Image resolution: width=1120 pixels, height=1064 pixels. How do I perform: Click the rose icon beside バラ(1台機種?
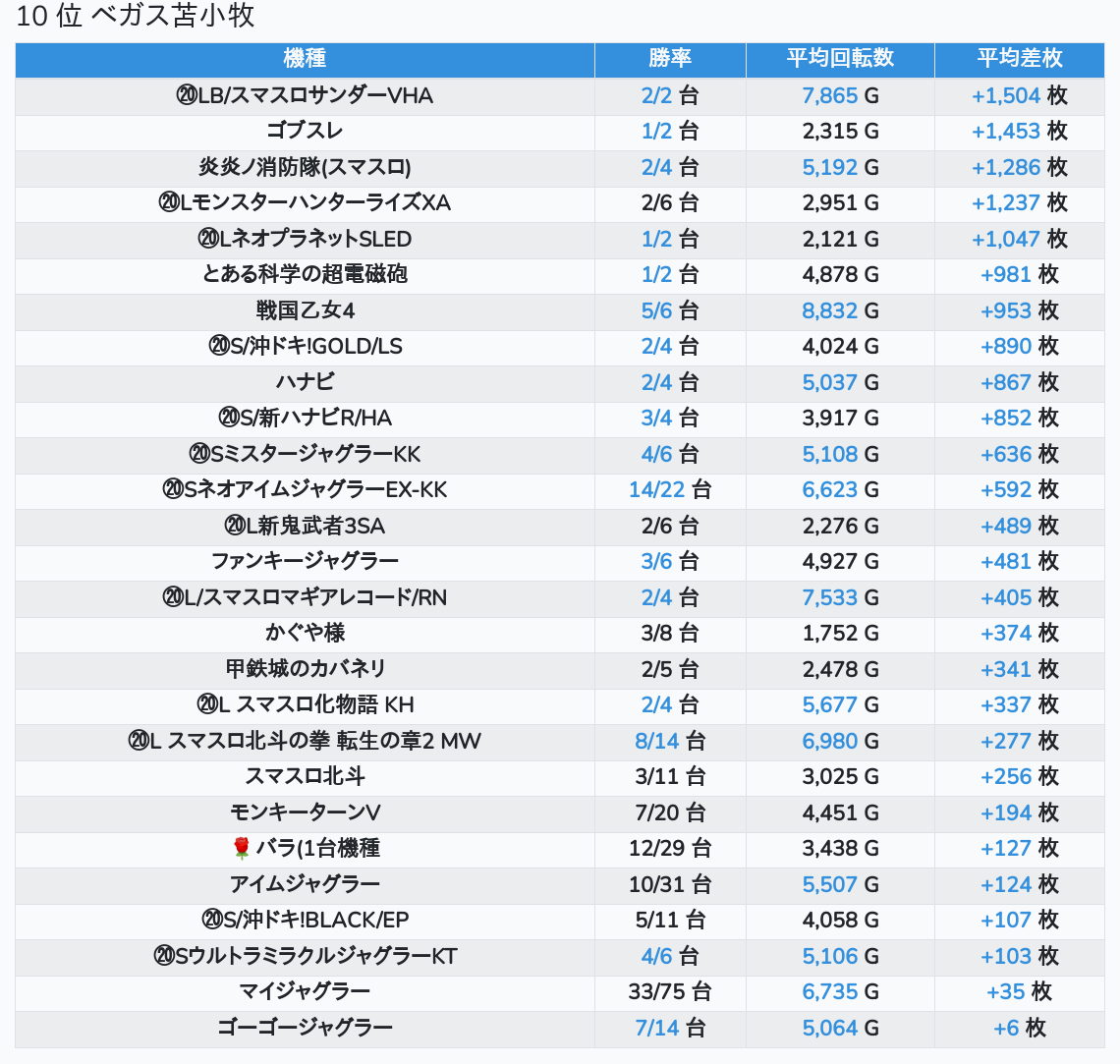tap(242, 849)
